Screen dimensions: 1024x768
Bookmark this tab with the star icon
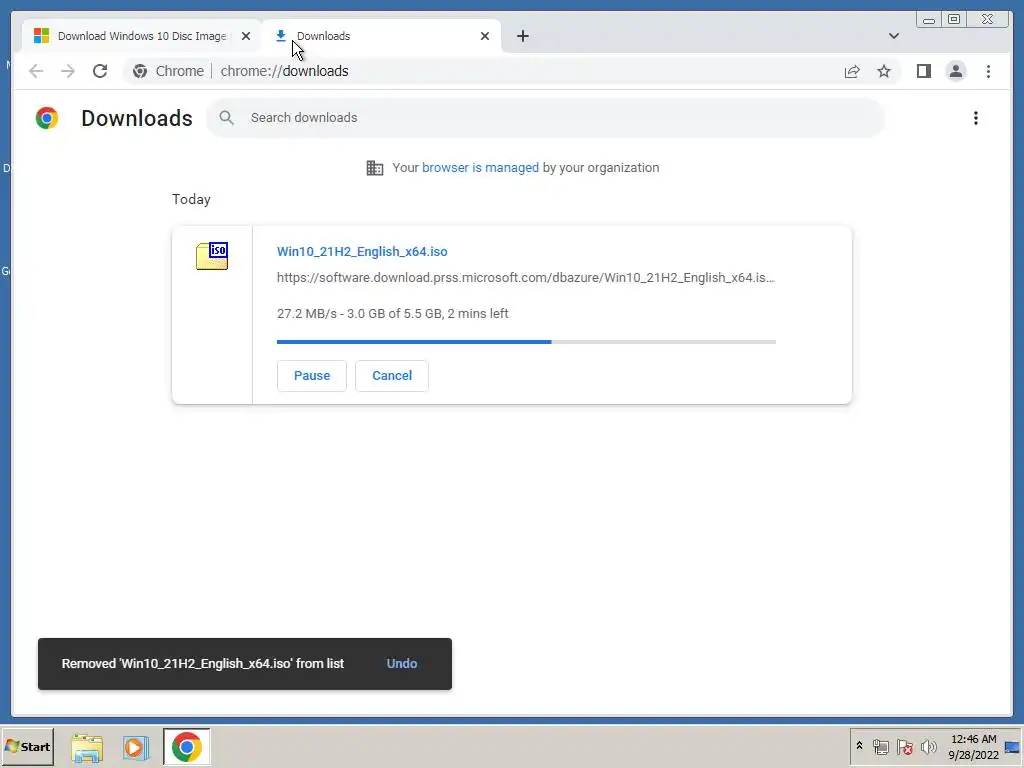[884, 71]
